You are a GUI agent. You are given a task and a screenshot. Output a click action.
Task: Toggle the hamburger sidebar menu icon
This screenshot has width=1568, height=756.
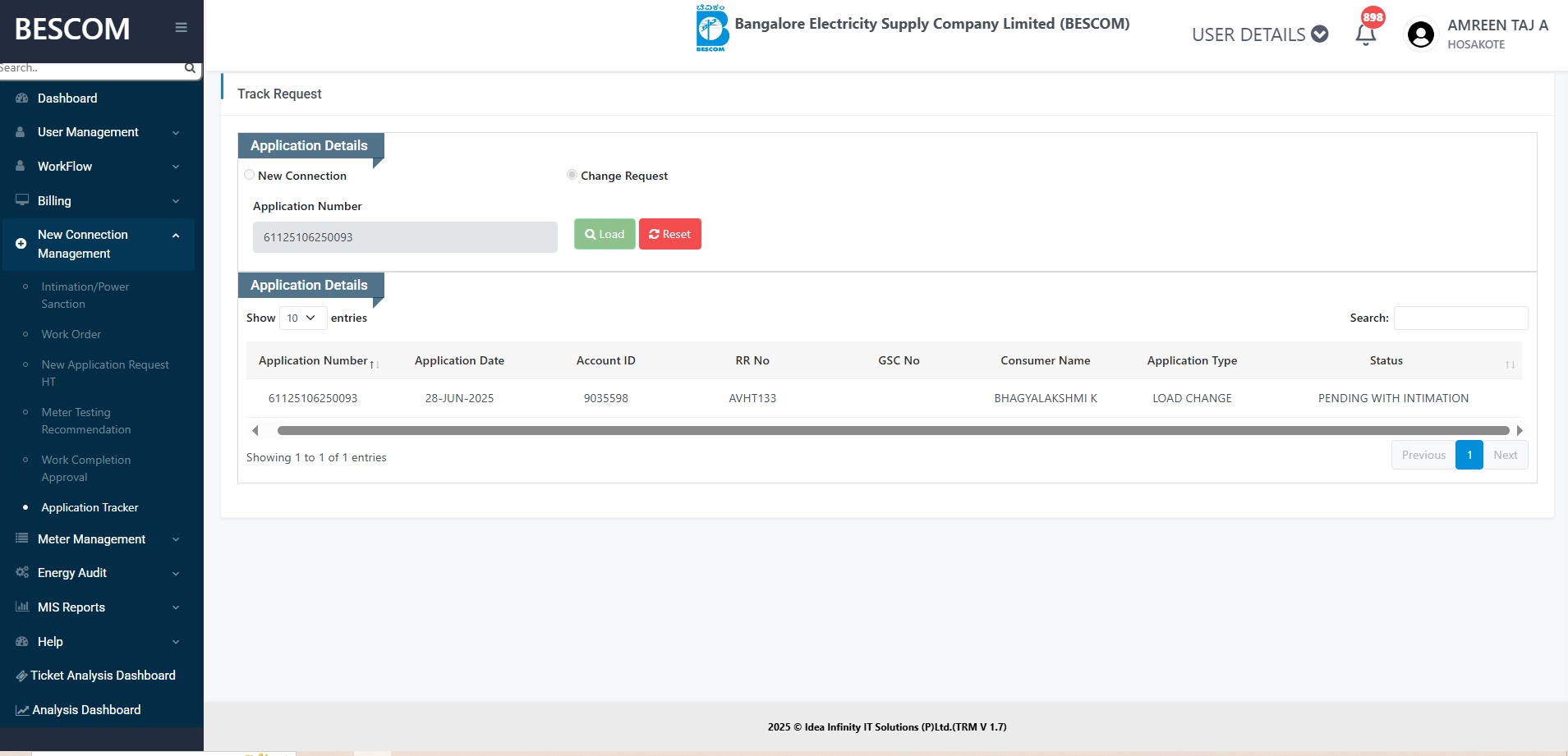click(x=182, y=27)
